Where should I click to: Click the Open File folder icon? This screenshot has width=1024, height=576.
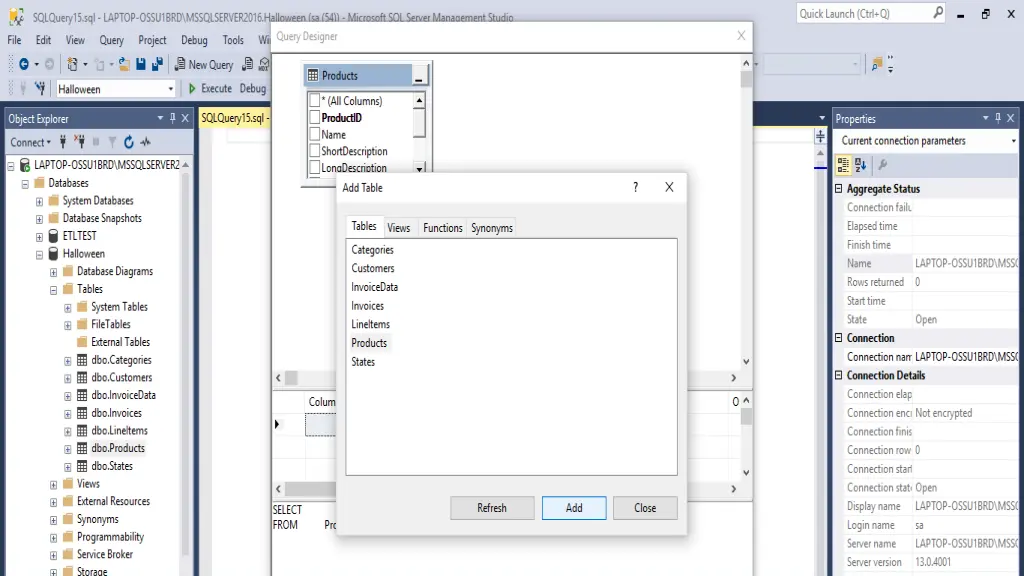(124, 64)
